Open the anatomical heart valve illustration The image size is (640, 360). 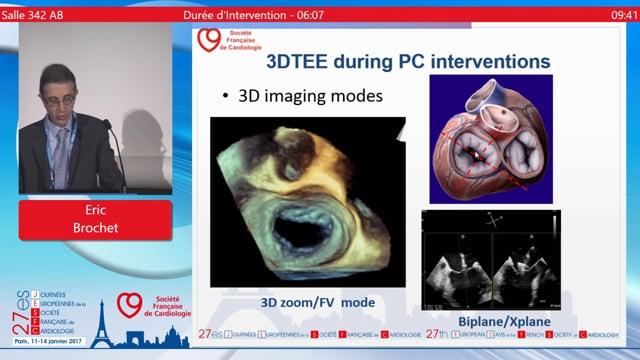[491, 139]
